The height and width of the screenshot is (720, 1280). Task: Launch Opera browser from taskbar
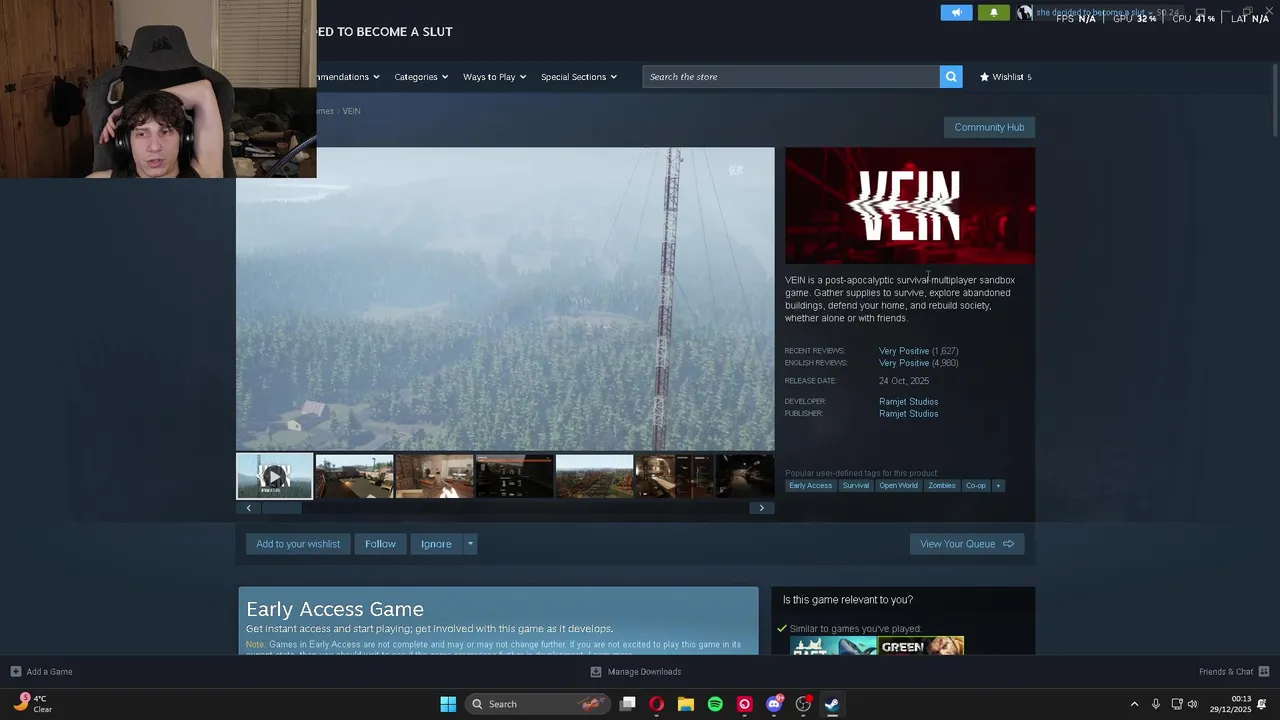657,704
